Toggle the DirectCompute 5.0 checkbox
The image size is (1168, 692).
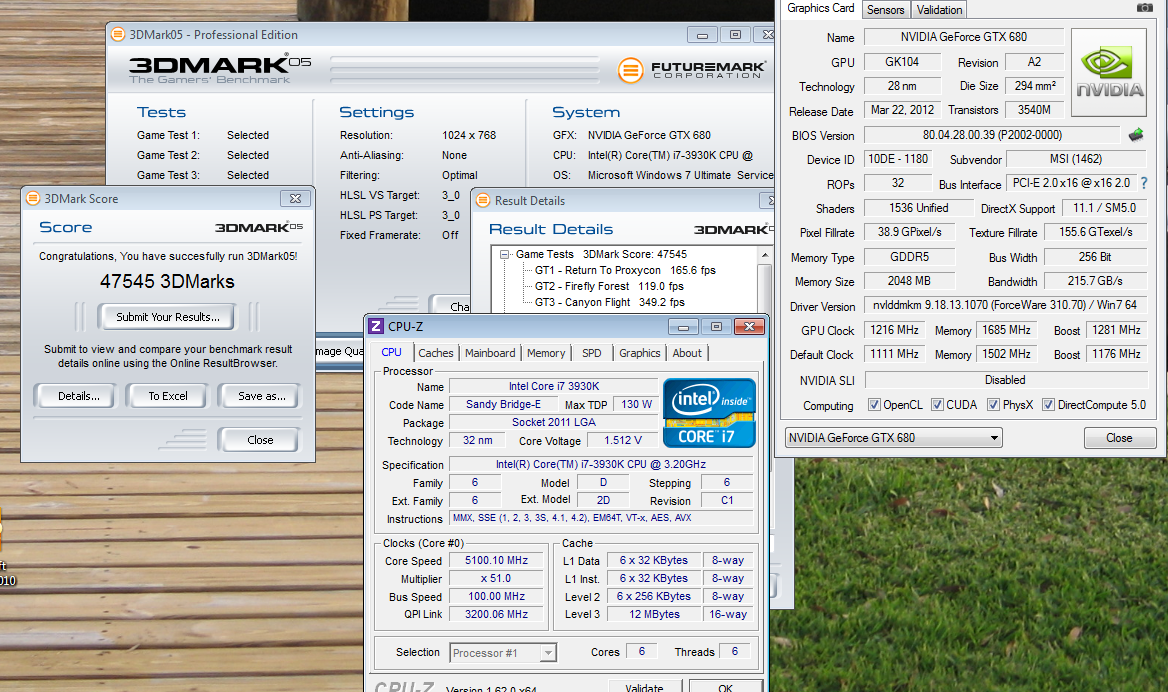pyautogui.click(x=1048, y=405)
